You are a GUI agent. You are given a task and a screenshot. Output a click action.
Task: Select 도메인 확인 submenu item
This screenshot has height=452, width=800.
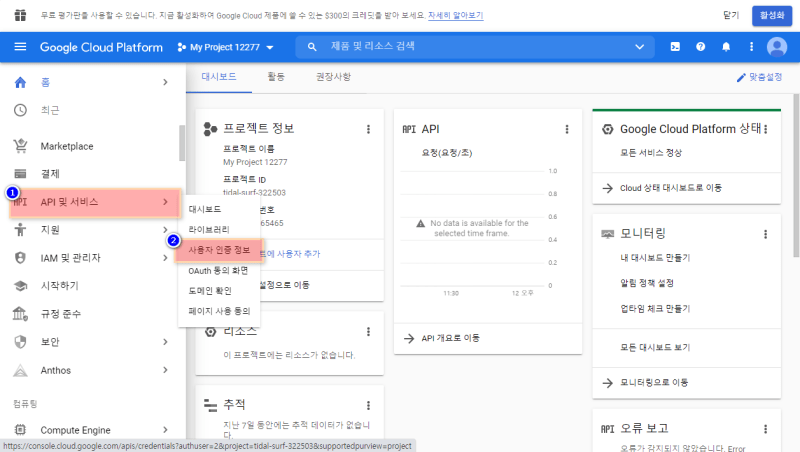219,291
